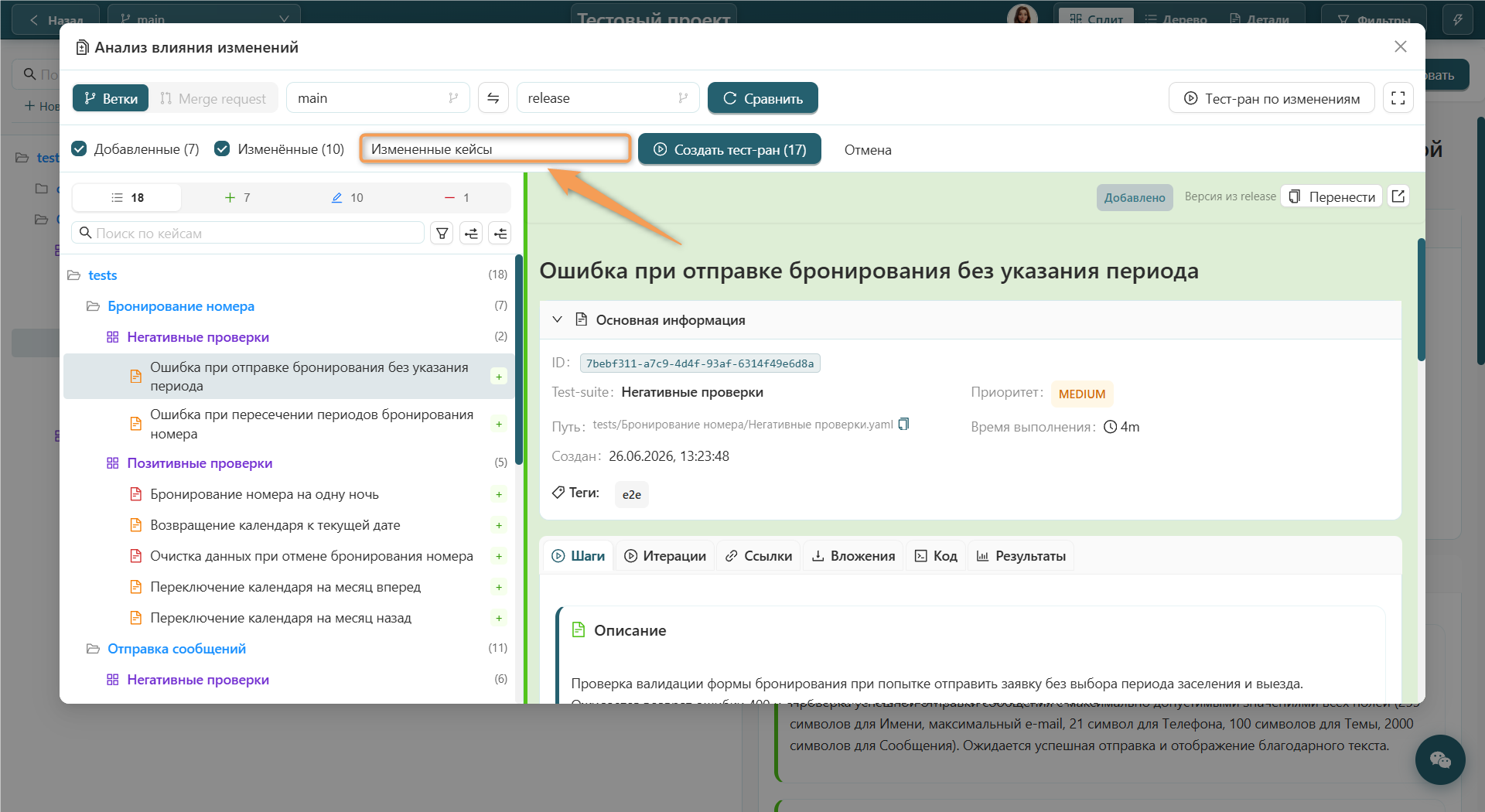Collapse the 'Отправка сообщений' folder
The width and height of the screenshot is (1485, 812).
(x=94, y=649)
